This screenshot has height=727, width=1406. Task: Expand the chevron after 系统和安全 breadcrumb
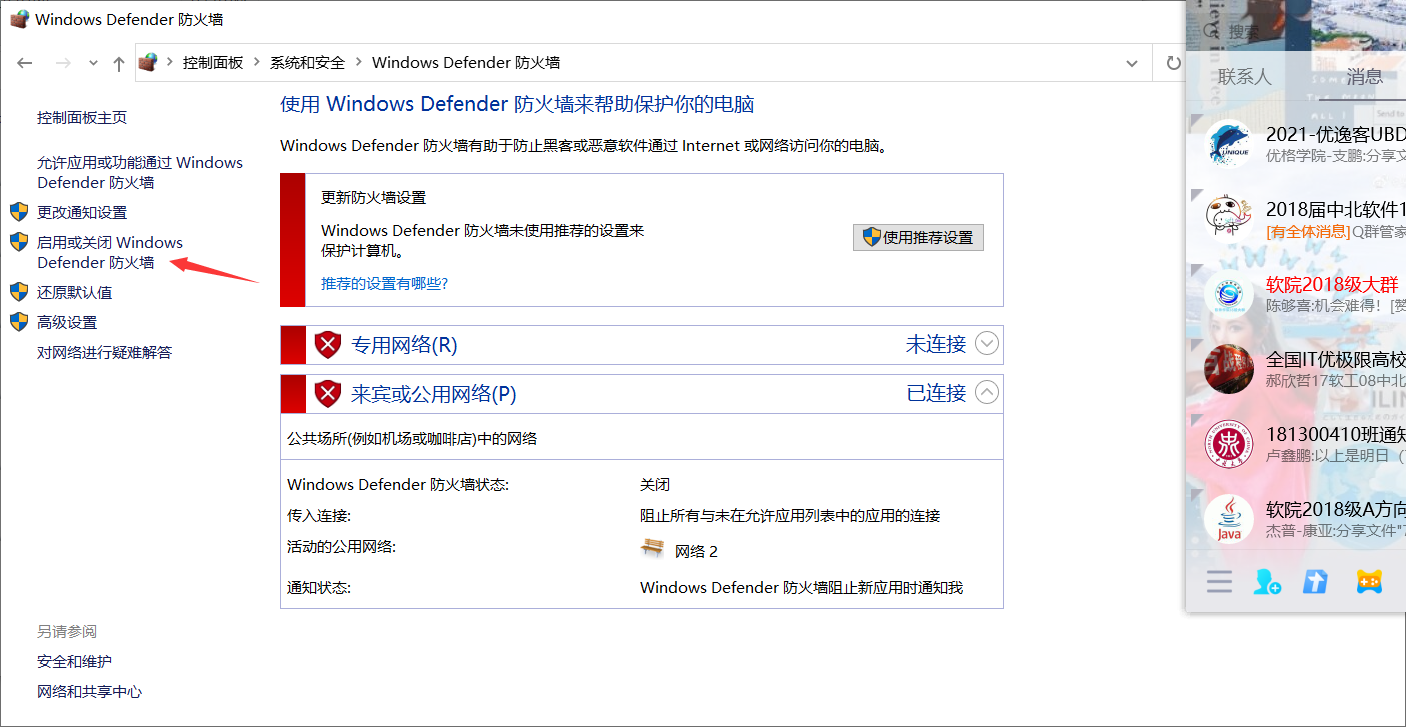tap(358, 62)
